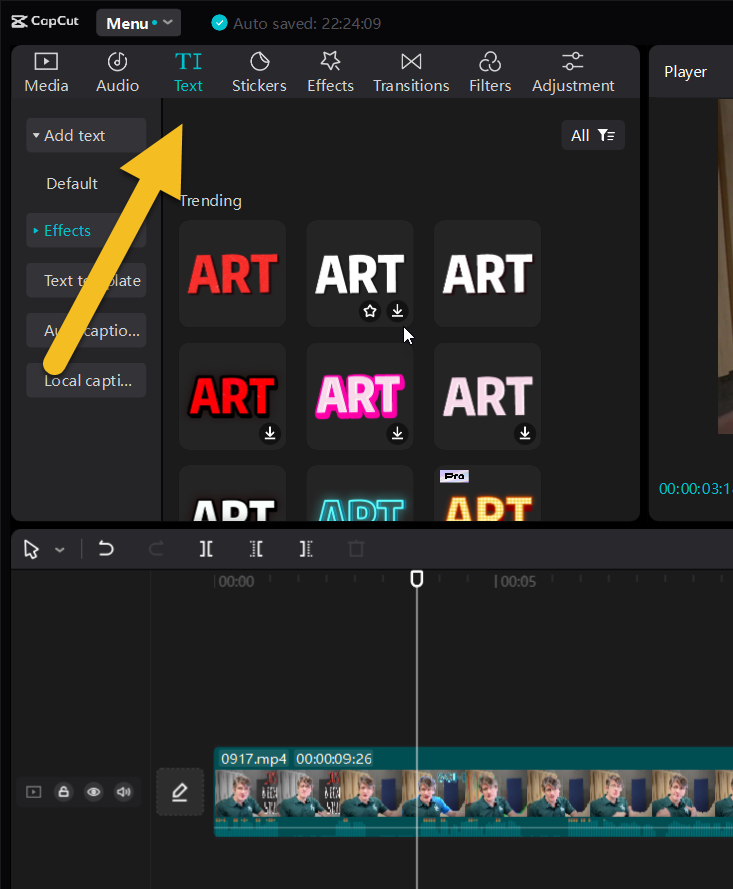Image resolution: width=733 pixels, height=889 pixels.
Task: Open the Menu dropdown
Action: click(138, 23)
